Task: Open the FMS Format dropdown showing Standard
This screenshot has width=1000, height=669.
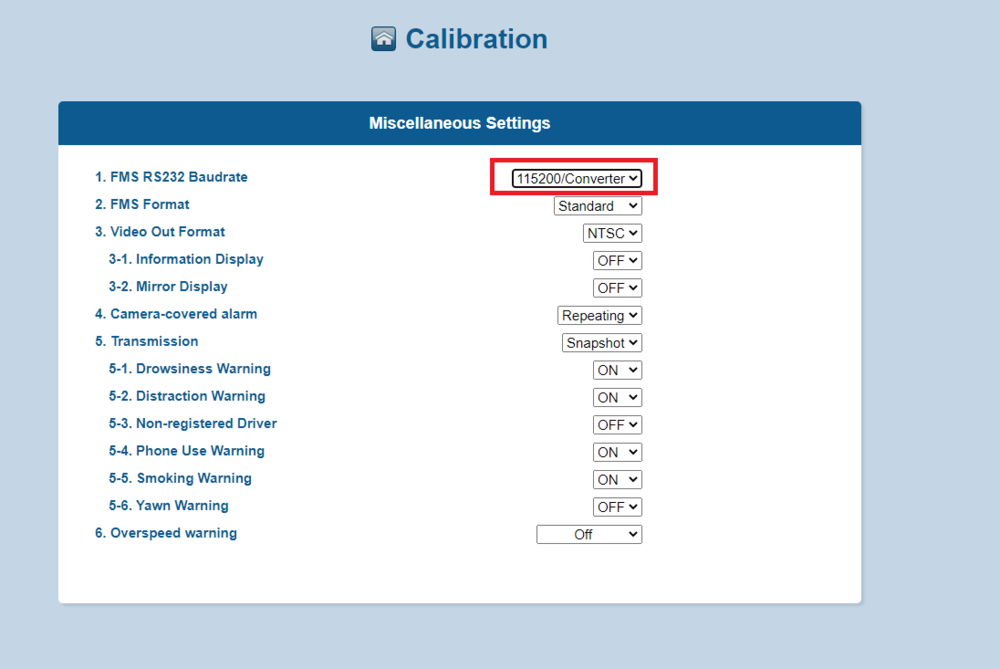Action: (x=597, y=205)
